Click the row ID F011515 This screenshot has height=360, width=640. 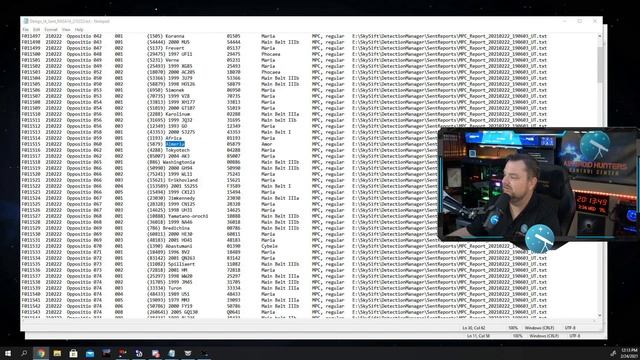point(31,144)
